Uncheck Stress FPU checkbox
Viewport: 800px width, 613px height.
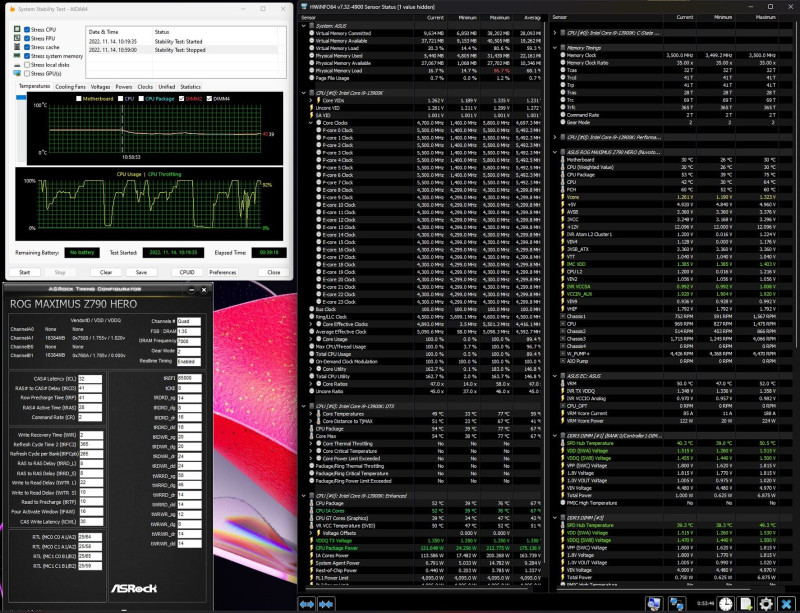click(x=27, y=38)
